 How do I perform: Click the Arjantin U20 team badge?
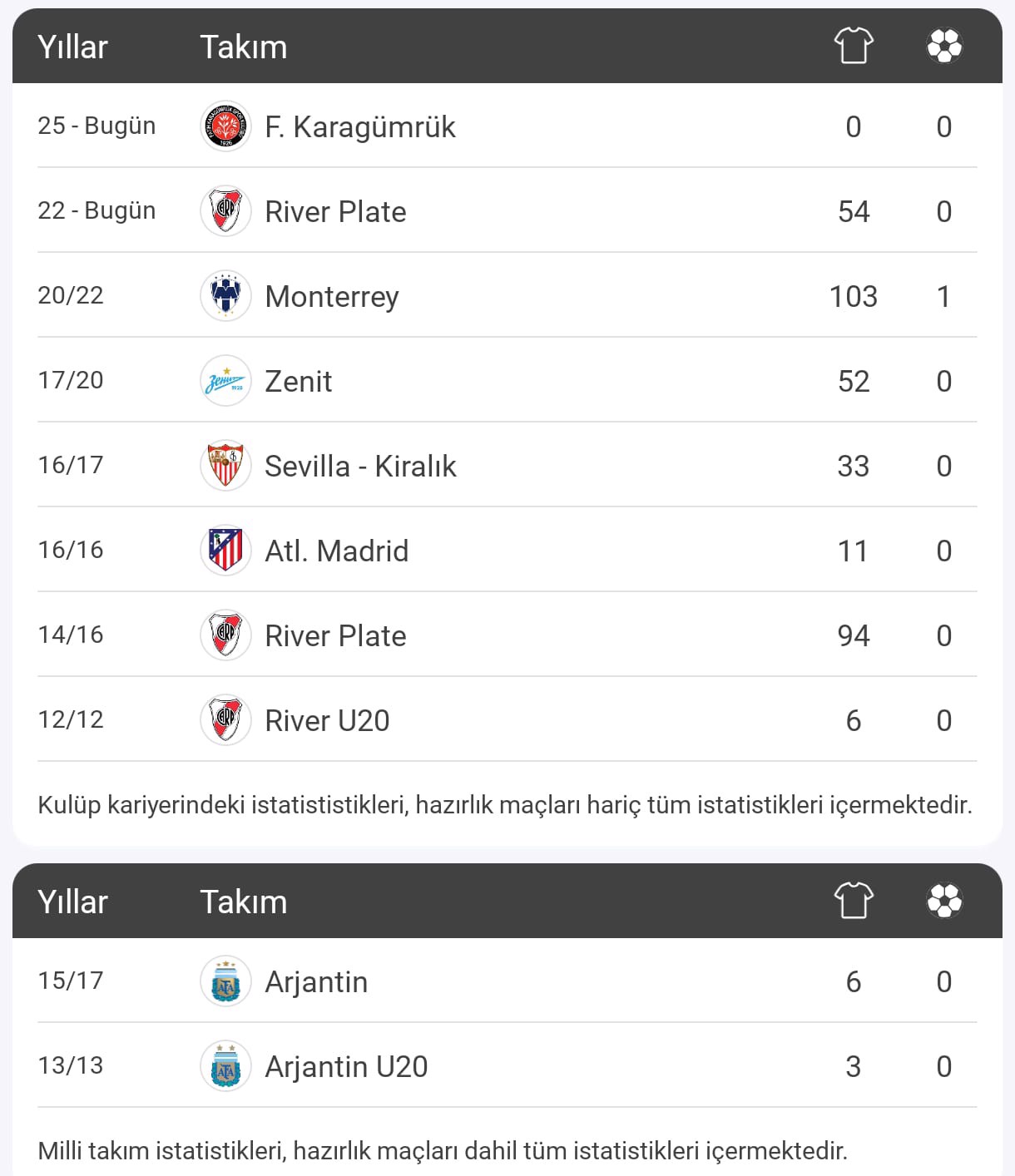pos(225,1066)
